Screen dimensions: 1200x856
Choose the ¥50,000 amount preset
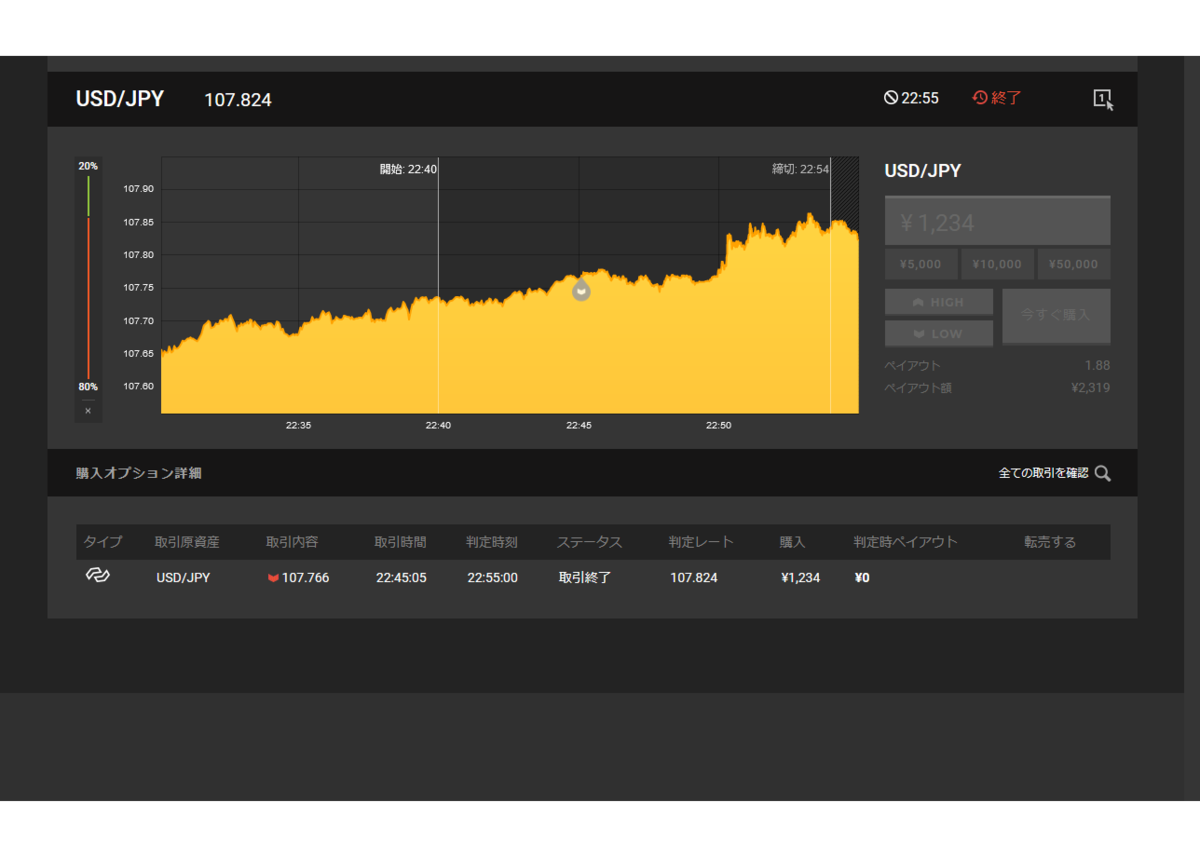[1074, 264]
